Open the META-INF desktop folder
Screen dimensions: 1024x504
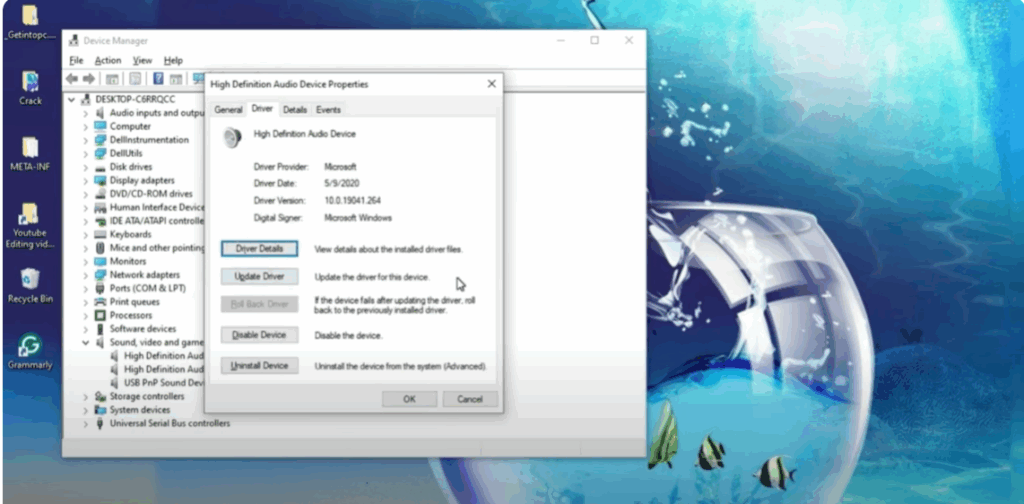(30, 154)
